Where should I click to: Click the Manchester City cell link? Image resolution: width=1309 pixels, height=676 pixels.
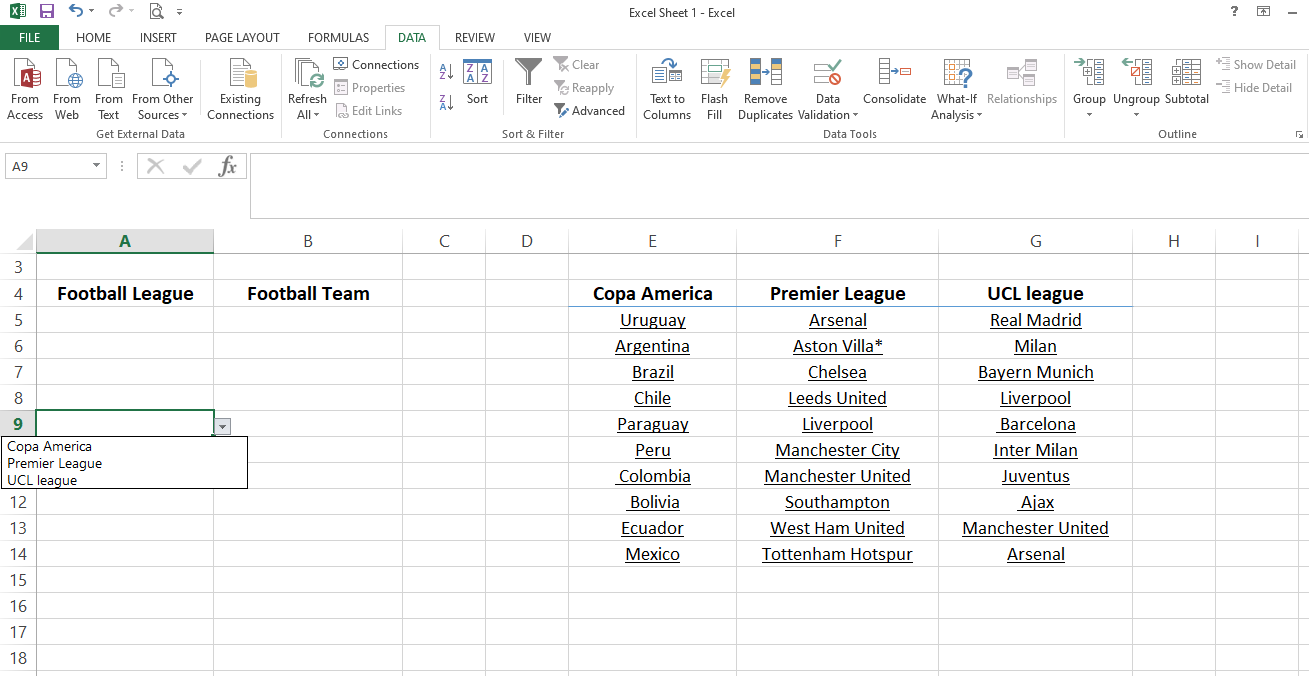837,450
